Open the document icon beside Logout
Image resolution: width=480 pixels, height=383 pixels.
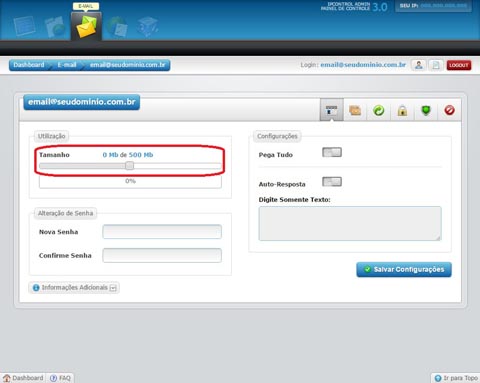[x=436, y=65]
